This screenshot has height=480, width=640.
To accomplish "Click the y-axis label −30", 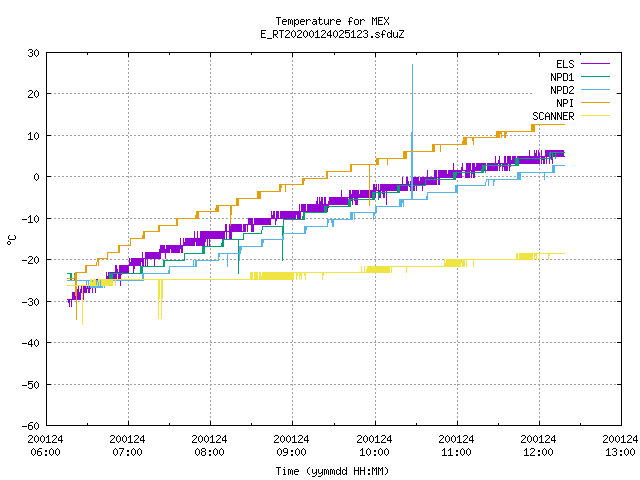I will pos(31,302).
